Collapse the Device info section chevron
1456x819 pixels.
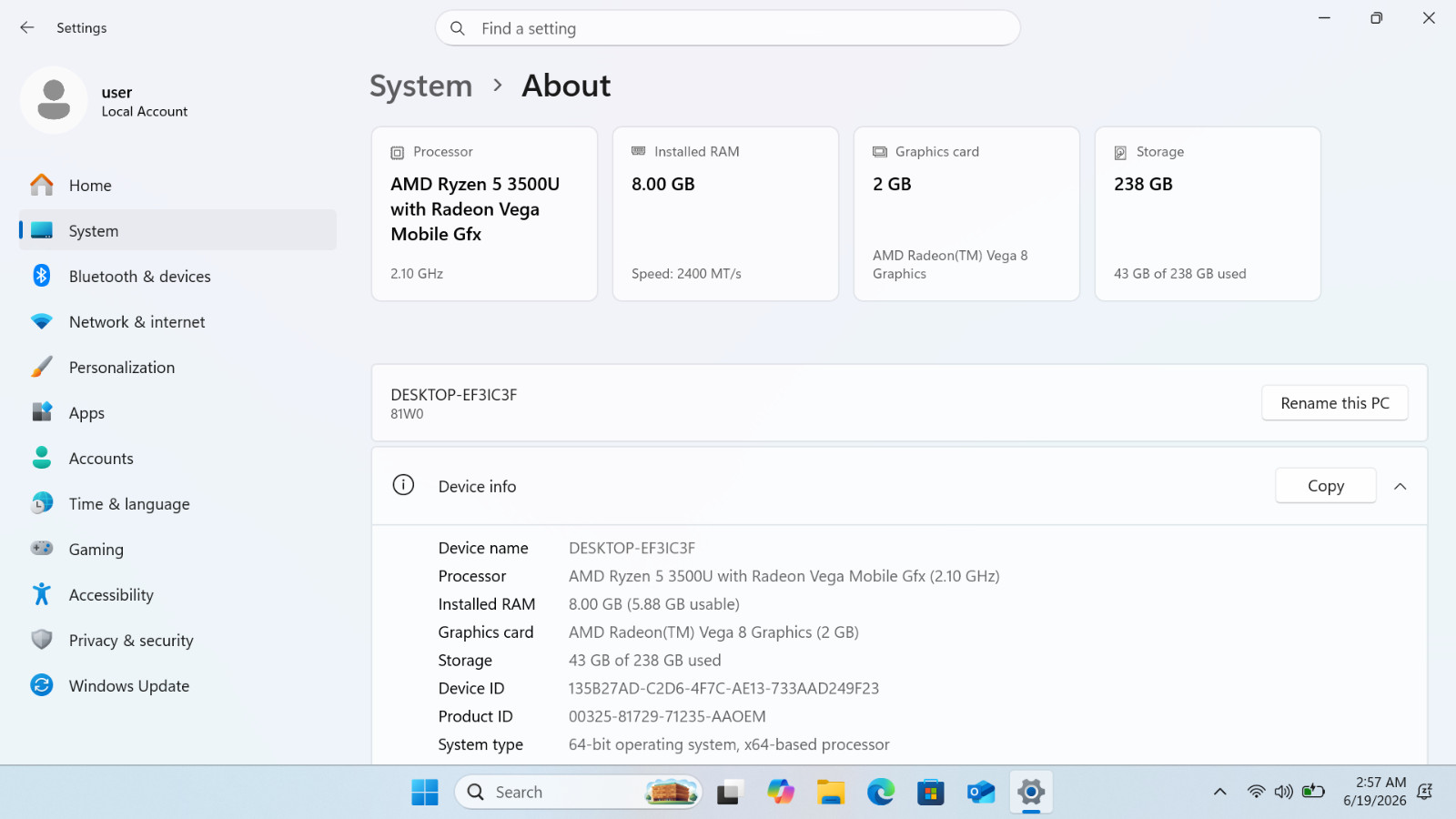[1400, 486]
